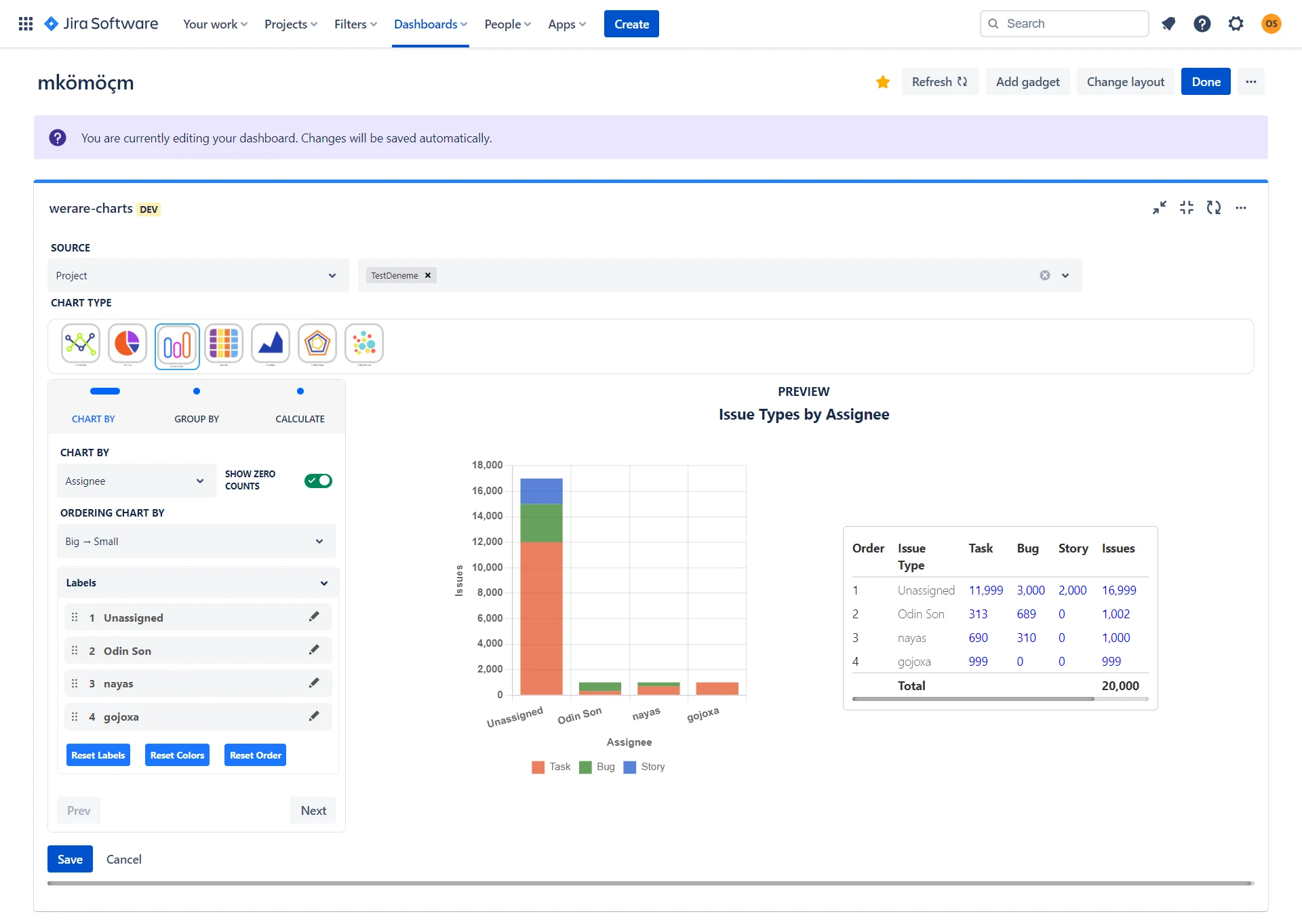Click in the Search field
This screenshot has width=1302, height=924.
(x=1064, y=24)
